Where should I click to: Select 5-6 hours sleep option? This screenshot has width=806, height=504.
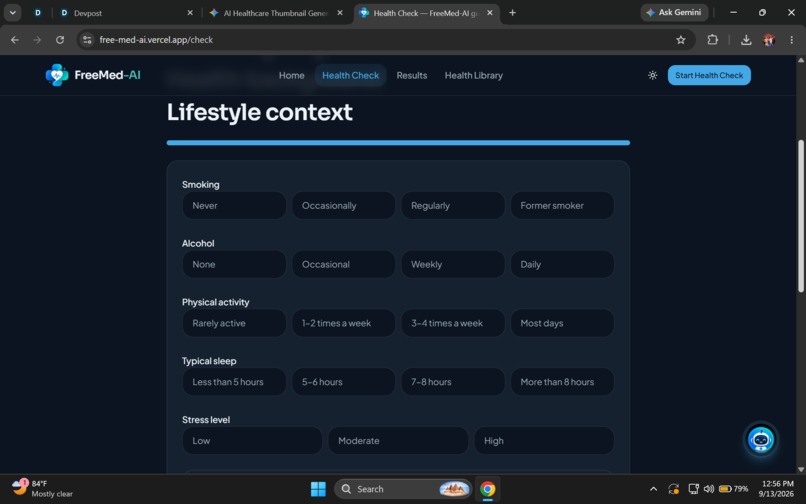click(x=343, y=382)
